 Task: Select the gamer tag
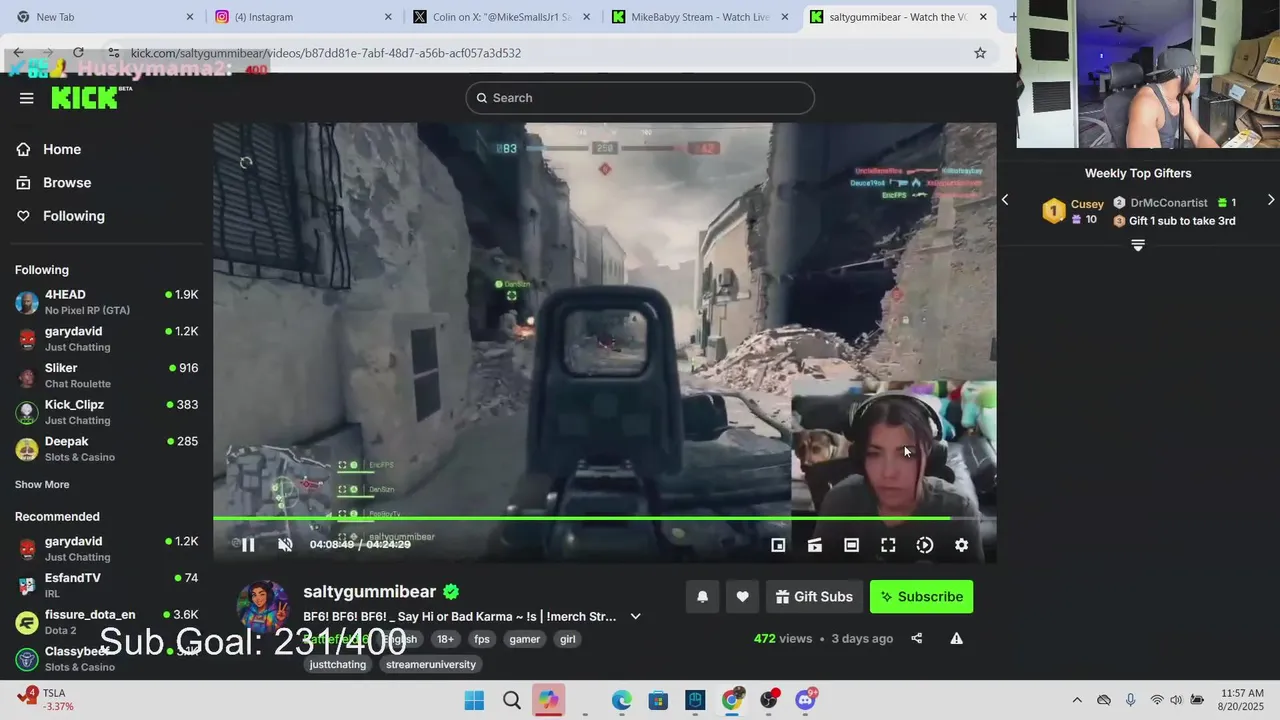pyautogui.click(x=524, y=639)
